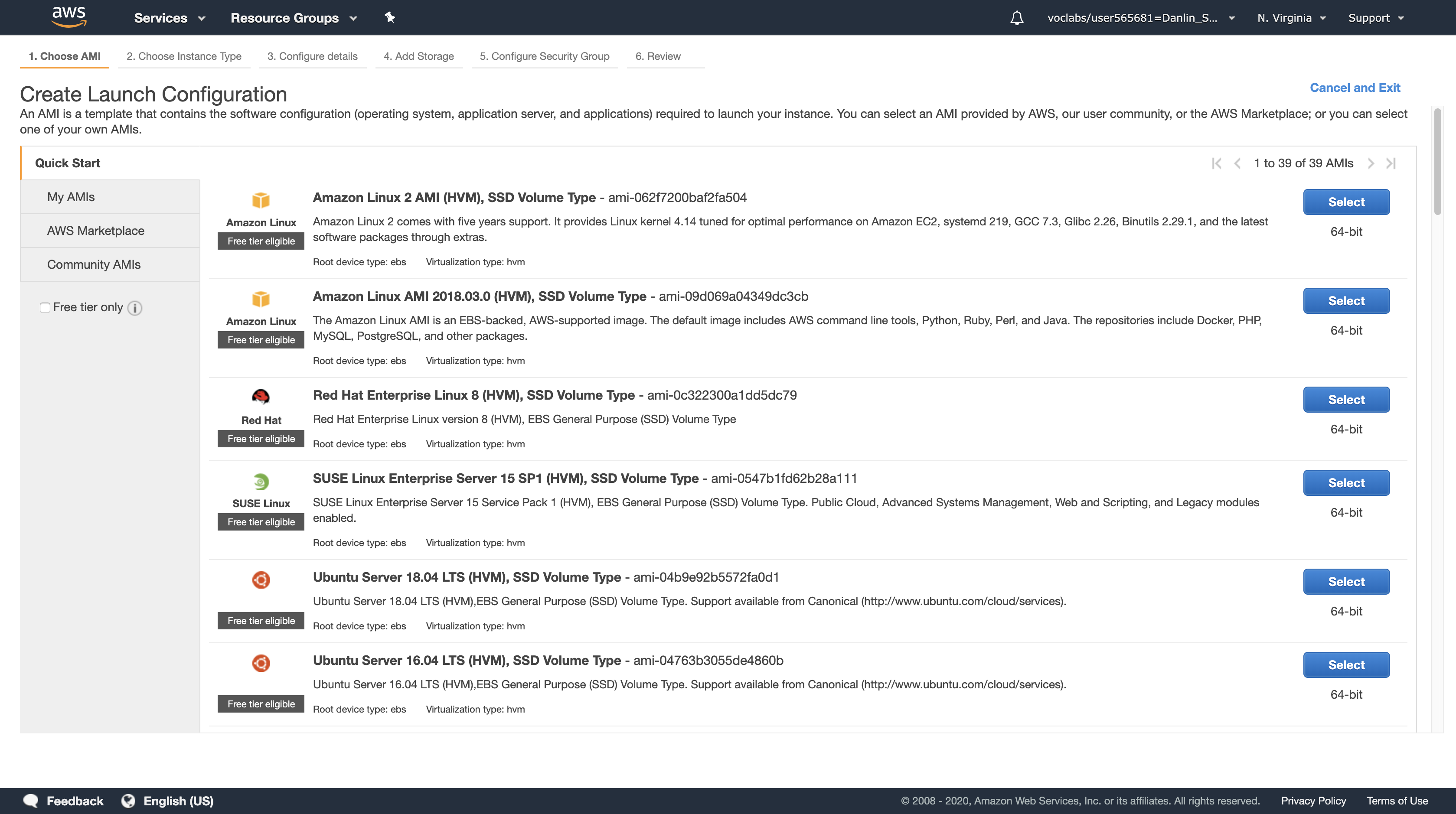The width and height of the screenshot is (1456, 814).
Task: Click the Feedback speech bubble icon
Action: click(x=30, y=801)
